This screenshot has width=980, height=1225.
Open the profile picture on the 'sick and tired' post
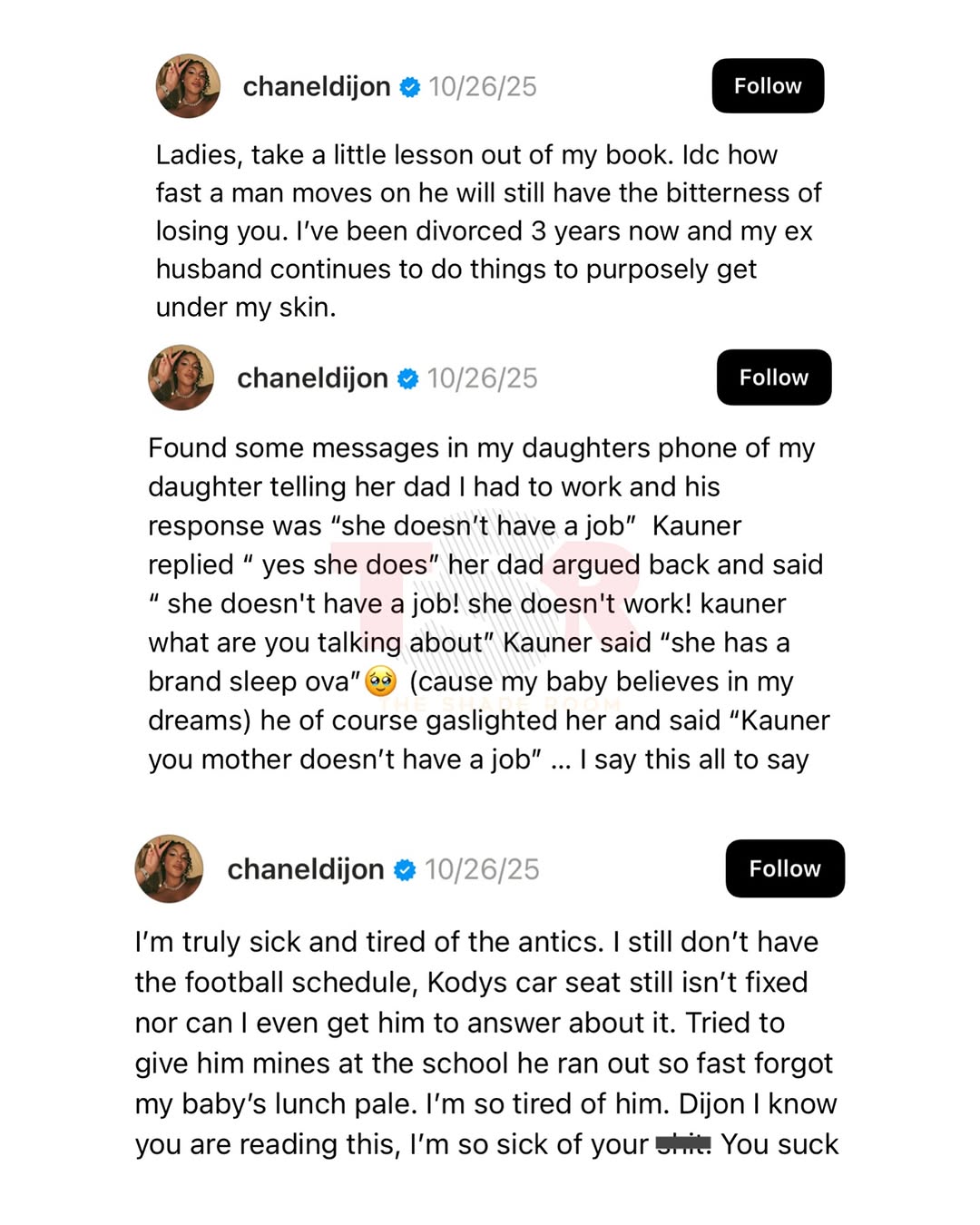170,869
